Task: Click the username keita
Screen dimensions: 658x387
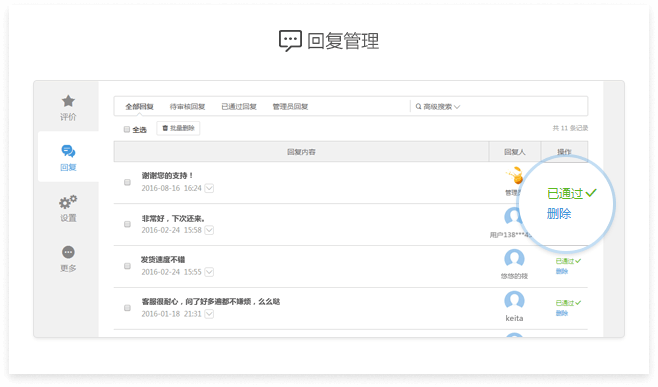Action: coord(514,318)
